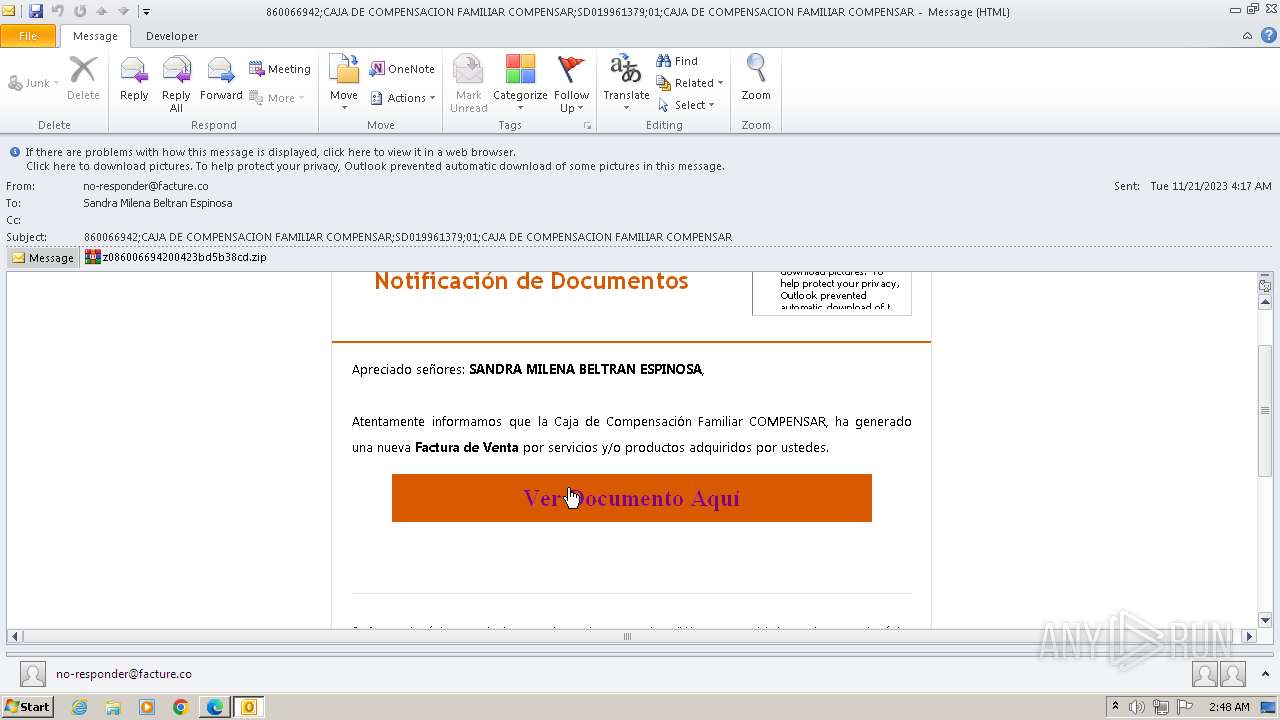The image size is (1280, 720).
Task: Collapse the ribbon with the caret
Action: pos(1247,35)
